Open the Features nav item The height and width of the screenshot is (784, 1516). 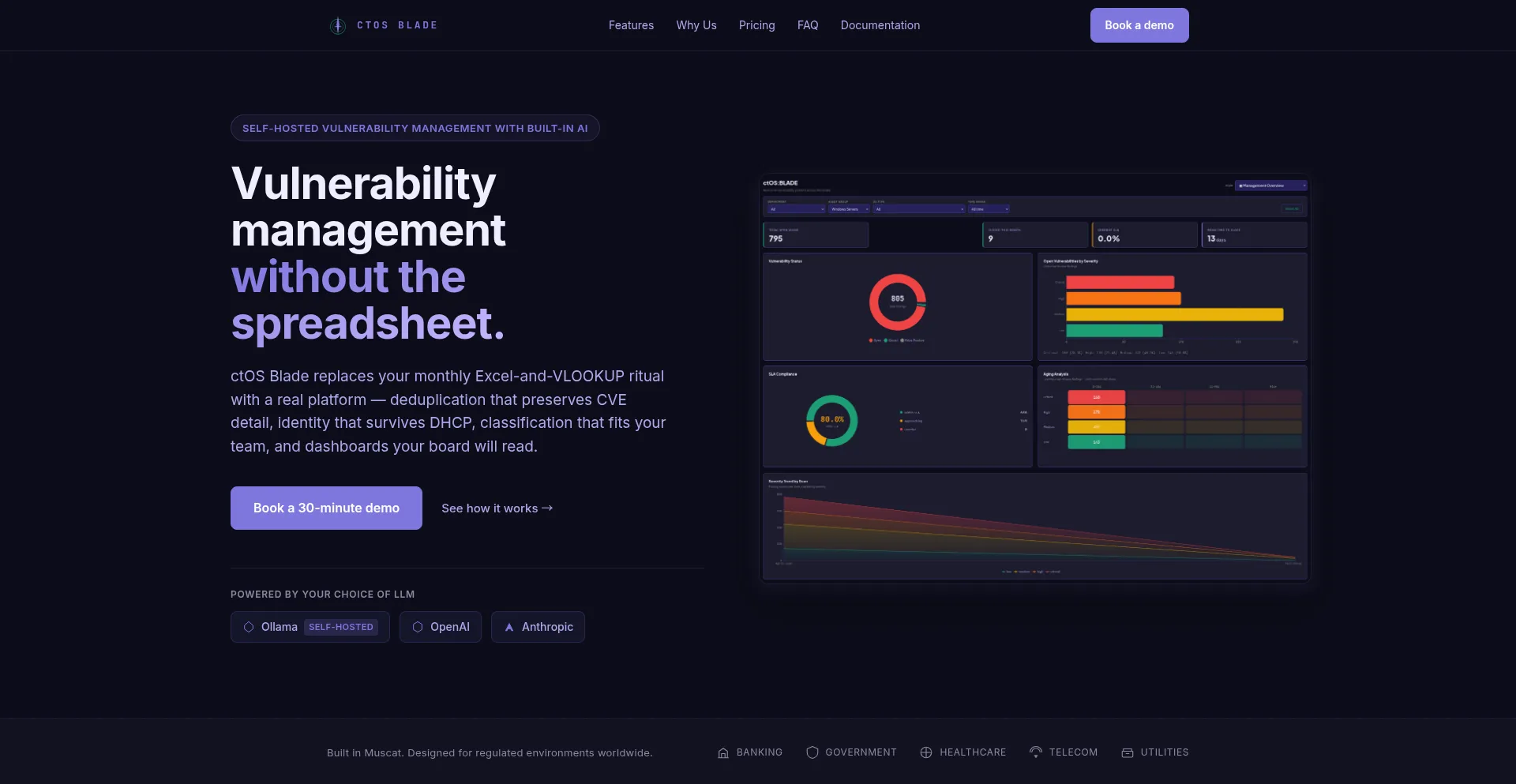click(631, 25)
